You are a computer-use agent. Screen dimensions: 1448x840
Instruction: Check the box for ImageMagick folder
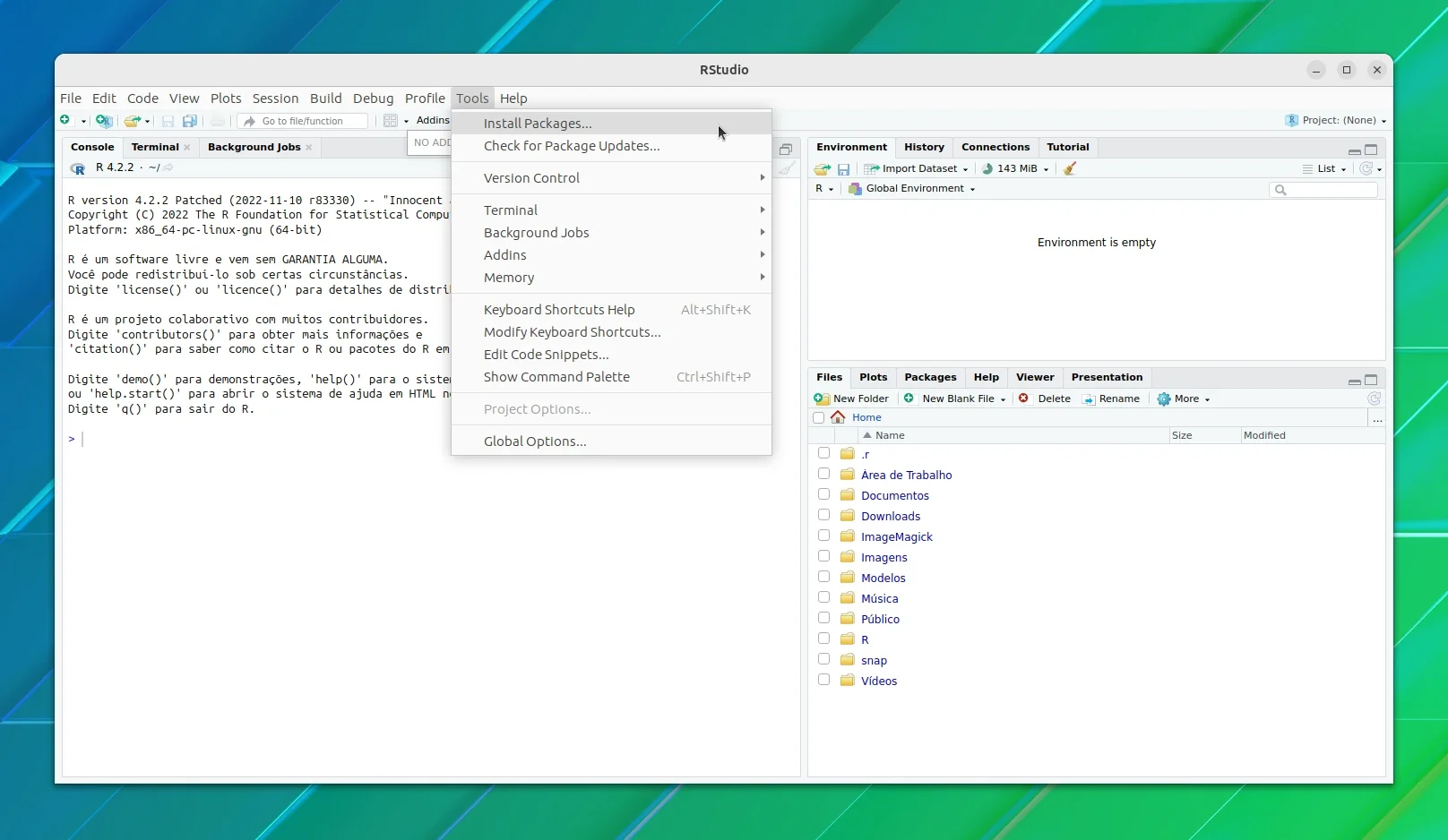823,536
